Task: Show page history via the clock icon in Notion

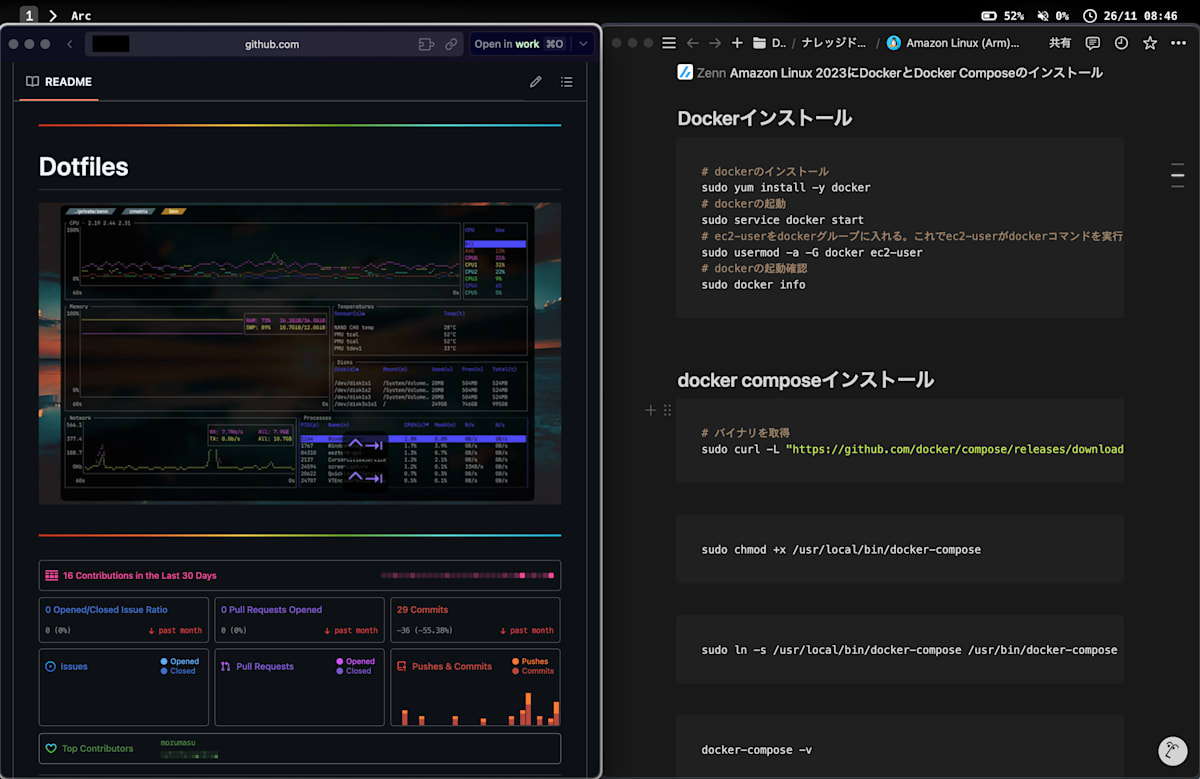Action: pyautogui.click(x=1121, y=43)
